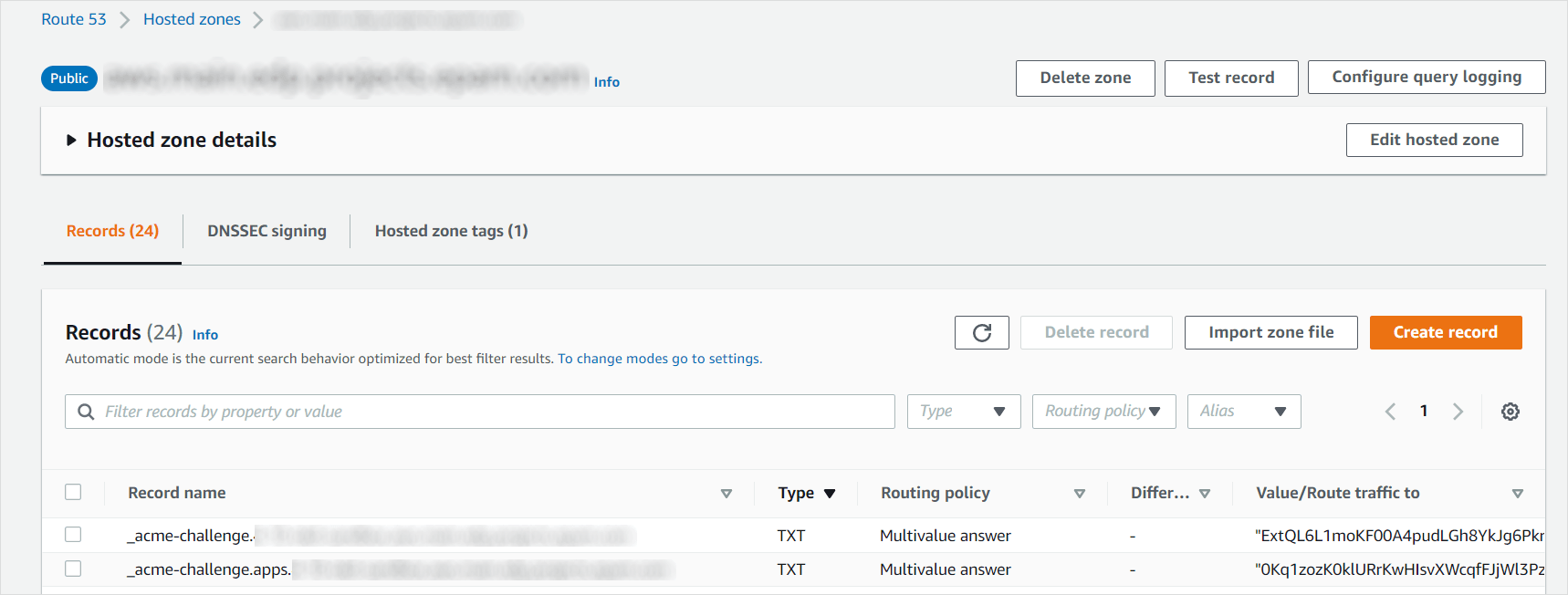Screen dimensions: 1568x595
Task: Sort by Record name column arrow
Action: click(727, 494)
